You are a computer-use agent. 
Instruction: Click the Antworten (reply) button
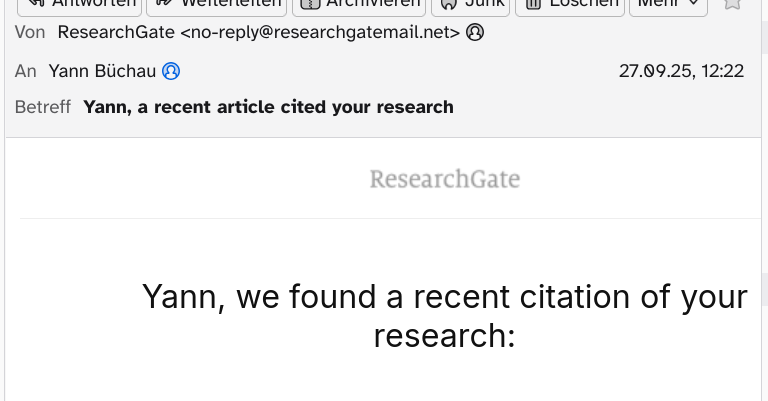[80, 5]
